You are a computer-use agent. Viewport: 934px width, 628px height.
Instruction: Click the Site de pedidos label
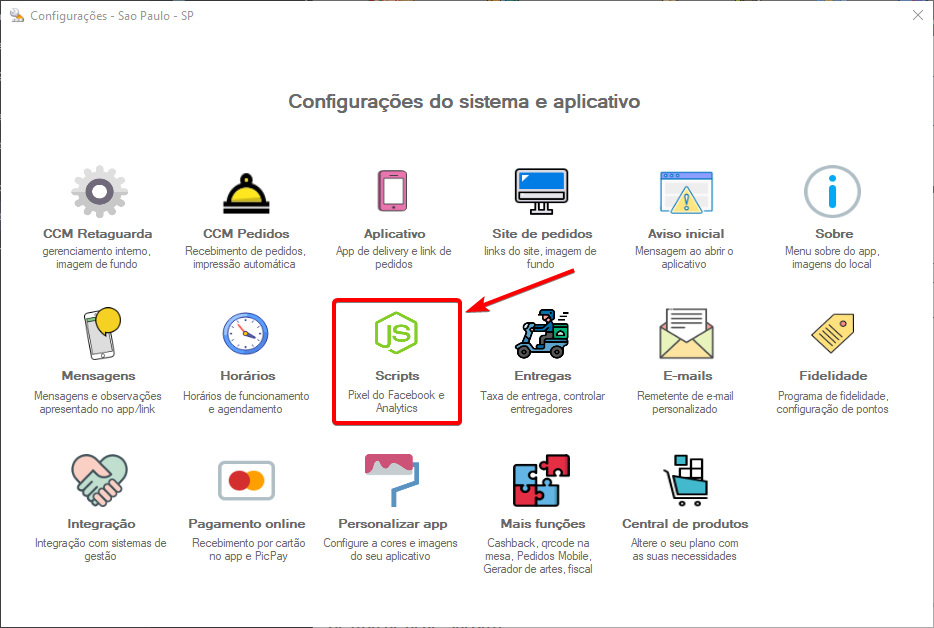[542, 234]
